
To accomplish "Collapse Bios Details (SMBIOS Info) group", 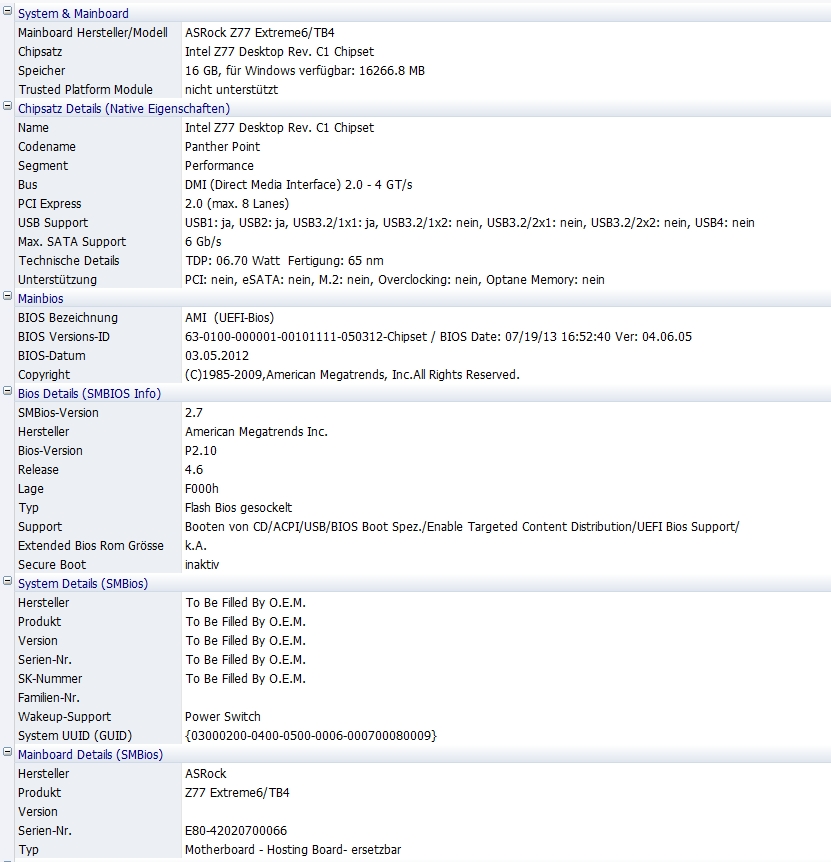I will [8, 391].
